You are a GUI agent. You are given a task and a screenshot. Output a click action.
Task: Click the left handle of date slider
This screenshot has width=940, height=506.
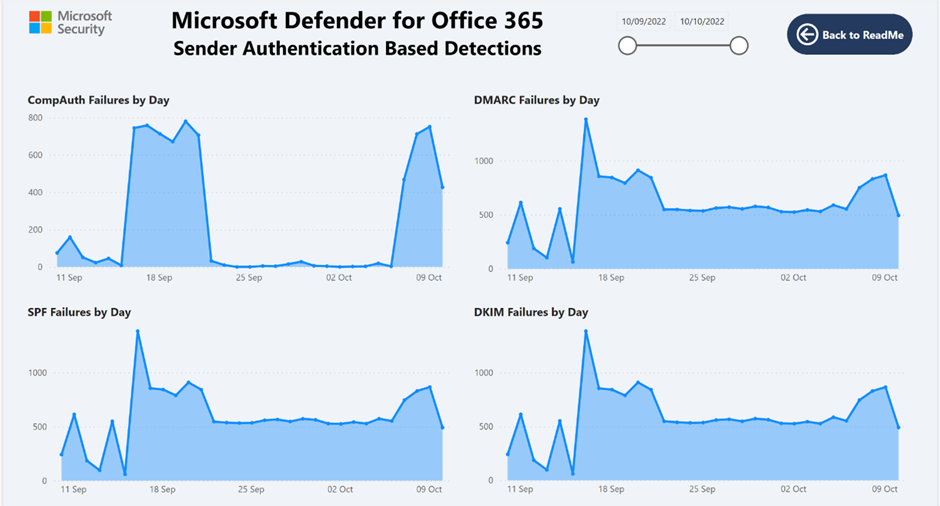pos(627,46)
